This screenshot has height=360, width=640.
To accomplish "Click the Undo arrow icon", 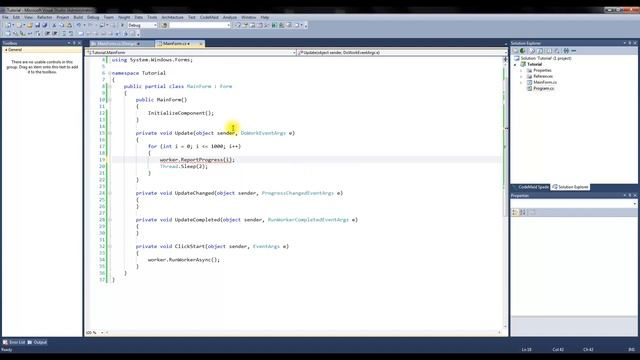I will (x=78, y=25).
